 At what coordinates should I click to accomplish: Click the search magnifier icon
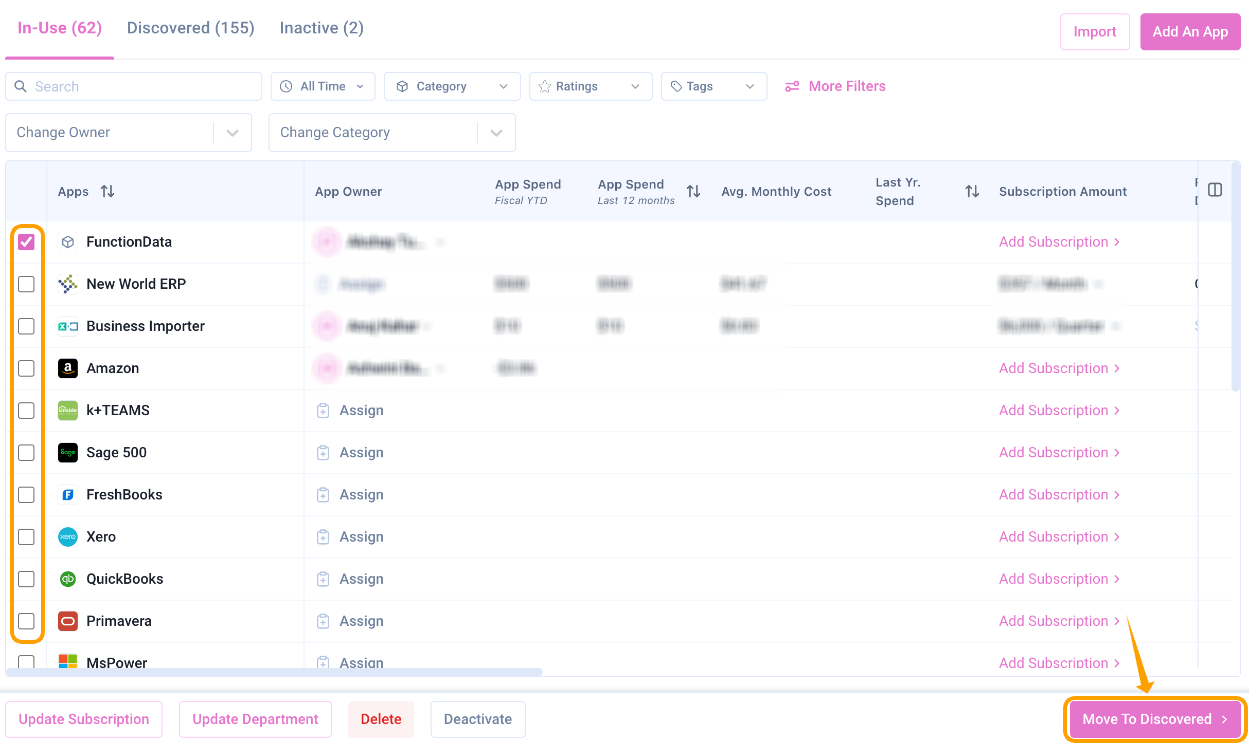click(x=21, y=86)
